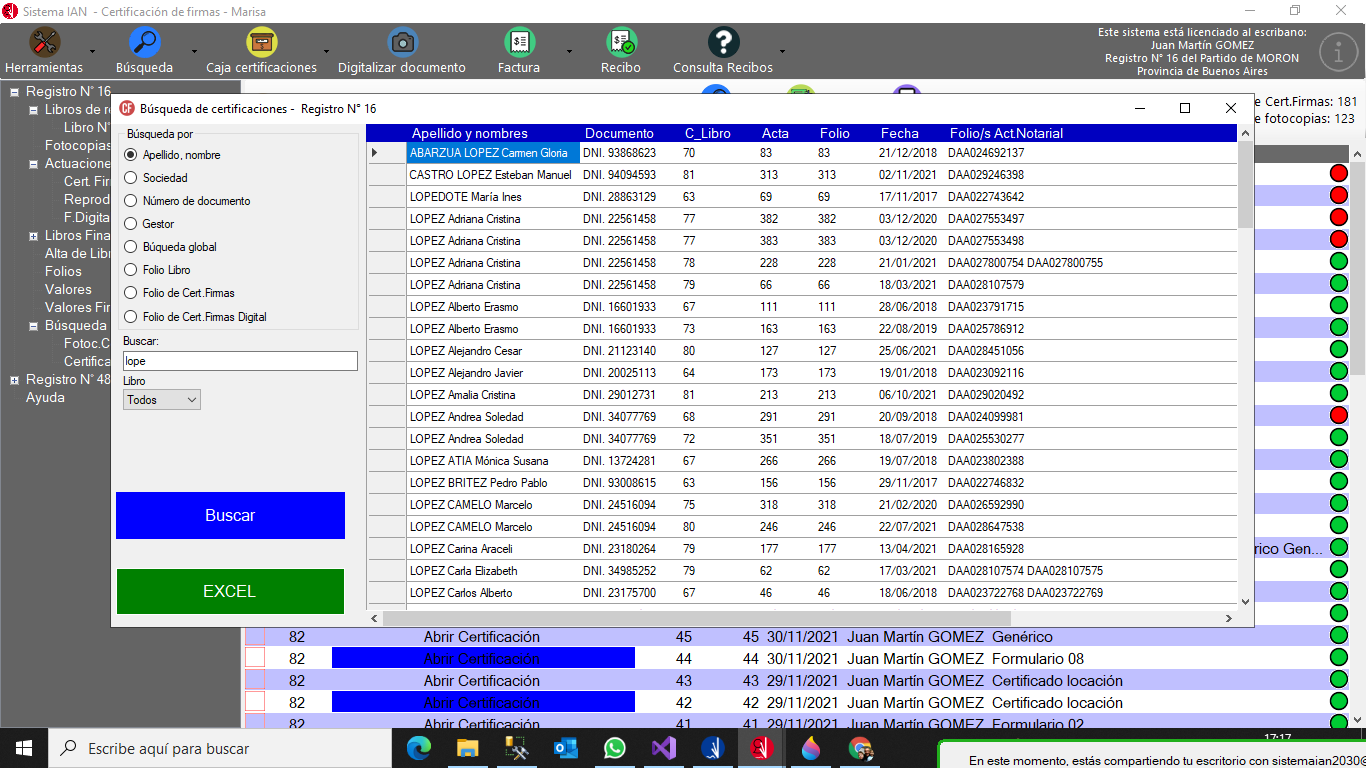The width and height of the screenshot is (1366, 768).
Task: Open the Herramientas tools icon
Action: (x=44, y=43)
